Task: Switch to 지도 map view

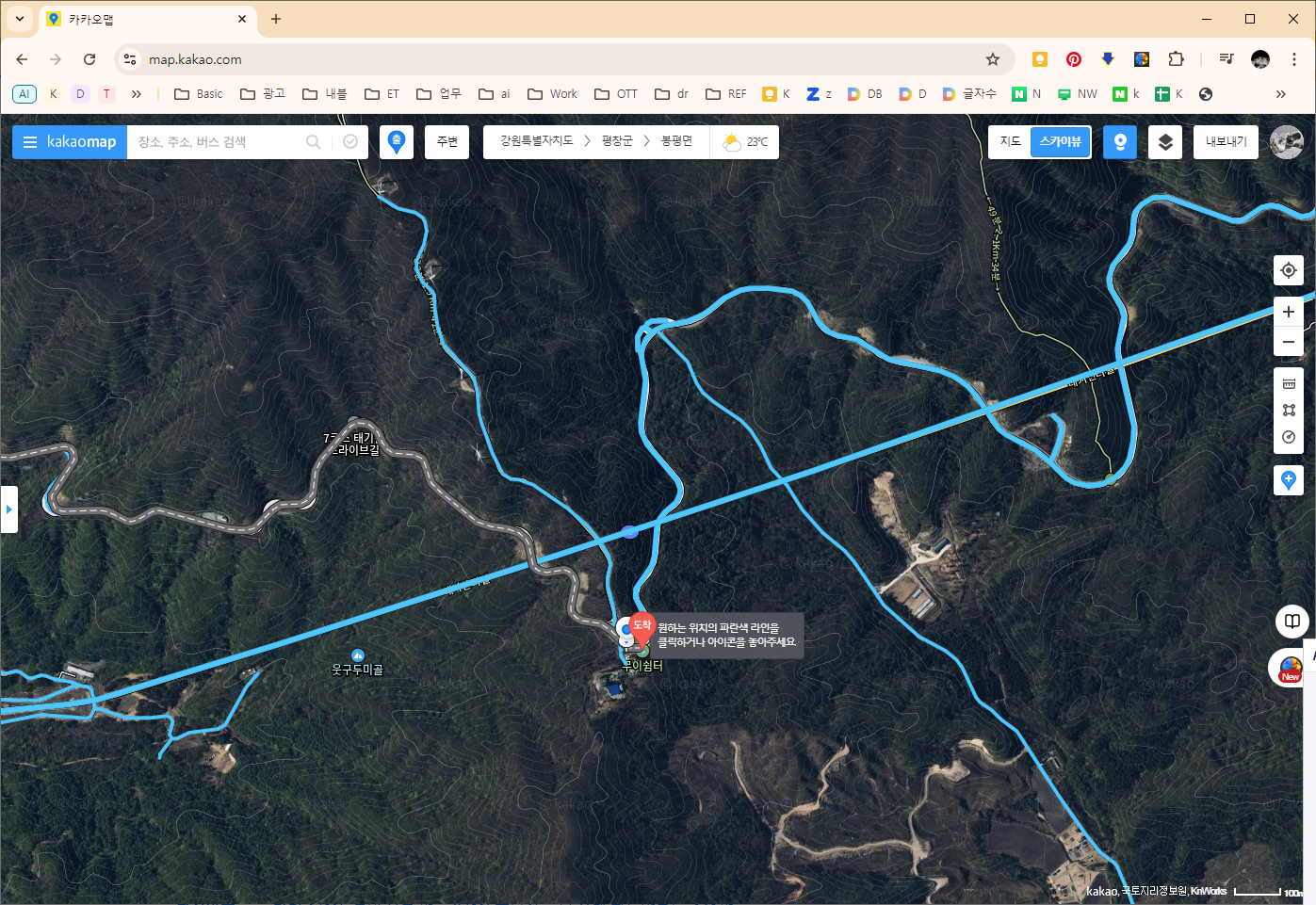Action: 1010,142
